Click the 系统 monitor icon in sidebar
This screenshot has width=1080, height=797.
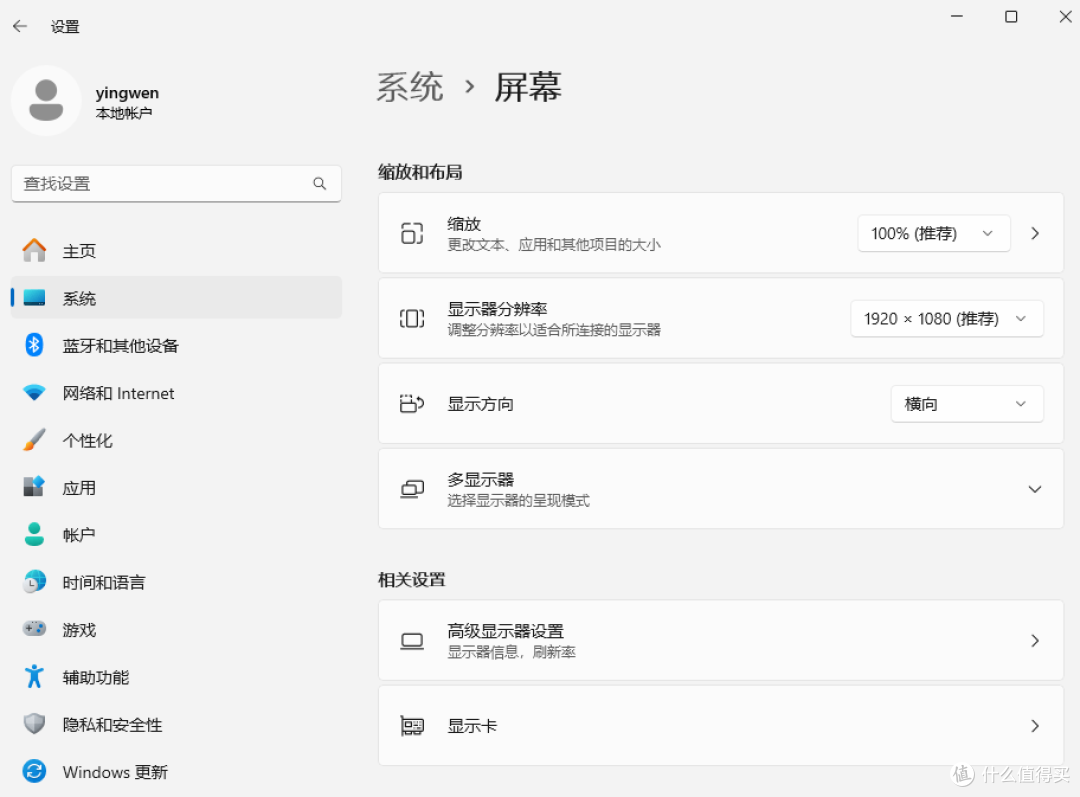coord(34,298)
